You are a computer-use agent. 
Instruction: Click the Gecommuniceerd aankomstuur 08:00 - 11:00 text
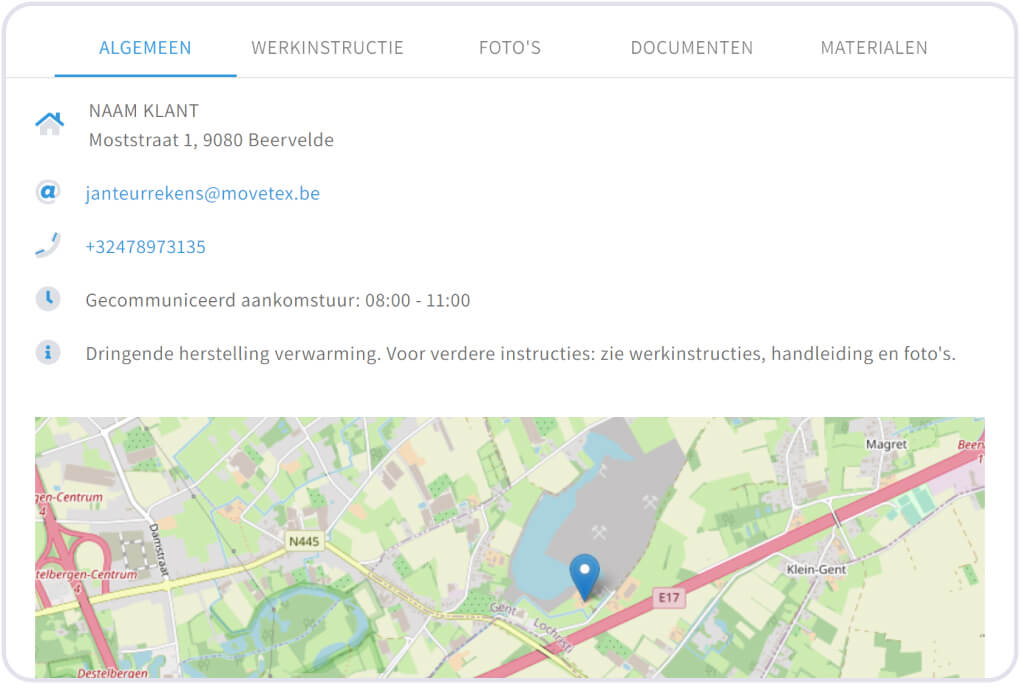click(x=278, y=300)
